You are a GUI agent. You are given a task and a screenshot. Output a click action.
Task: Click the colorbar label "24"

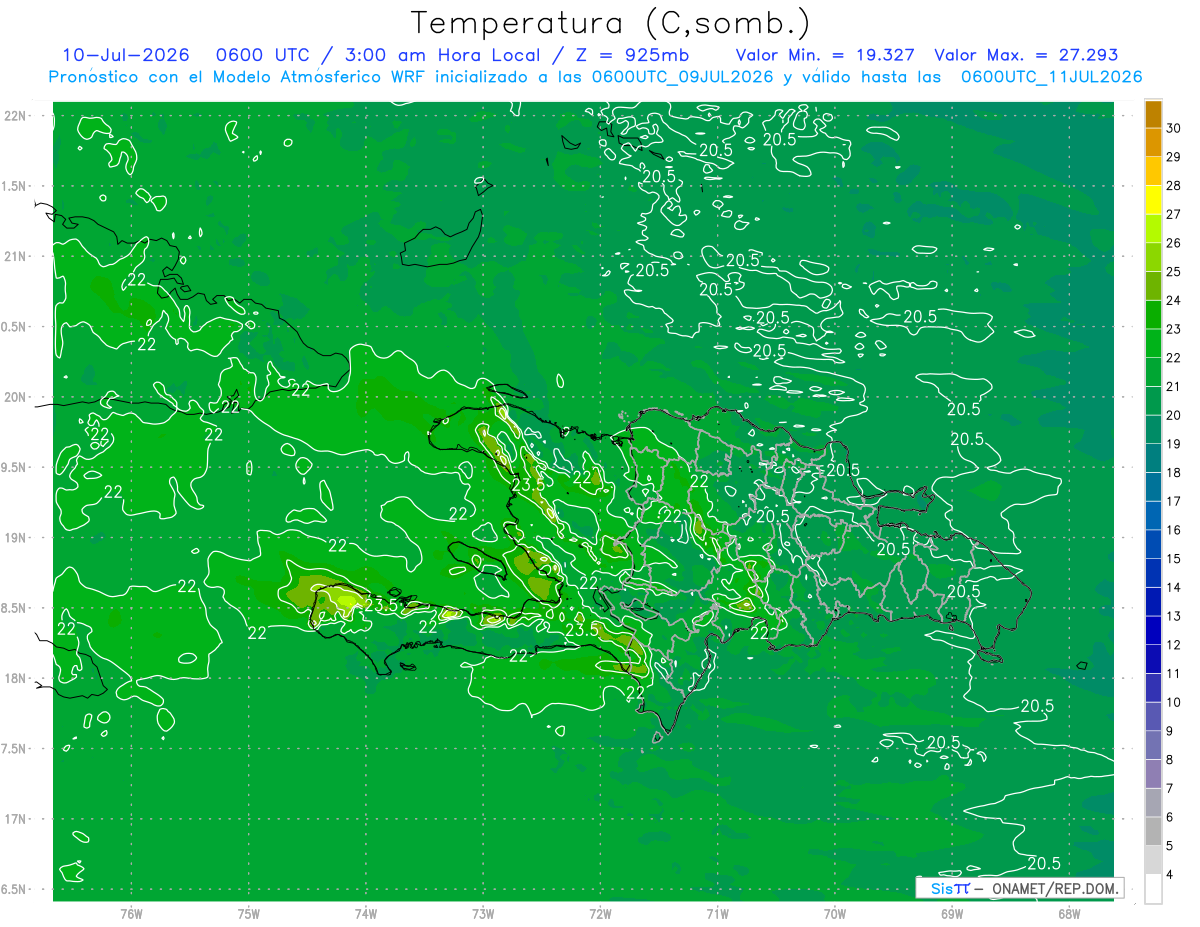pyautogui.click(x=1174, y=300)
